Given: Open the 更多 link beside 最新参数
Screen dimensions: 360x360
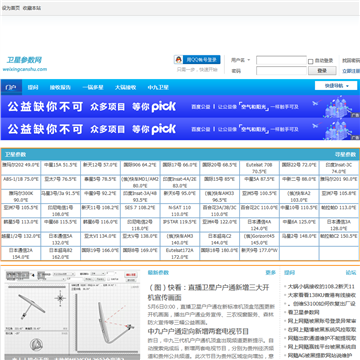Looking at the screenshot, I should click(x=270, y=273).
